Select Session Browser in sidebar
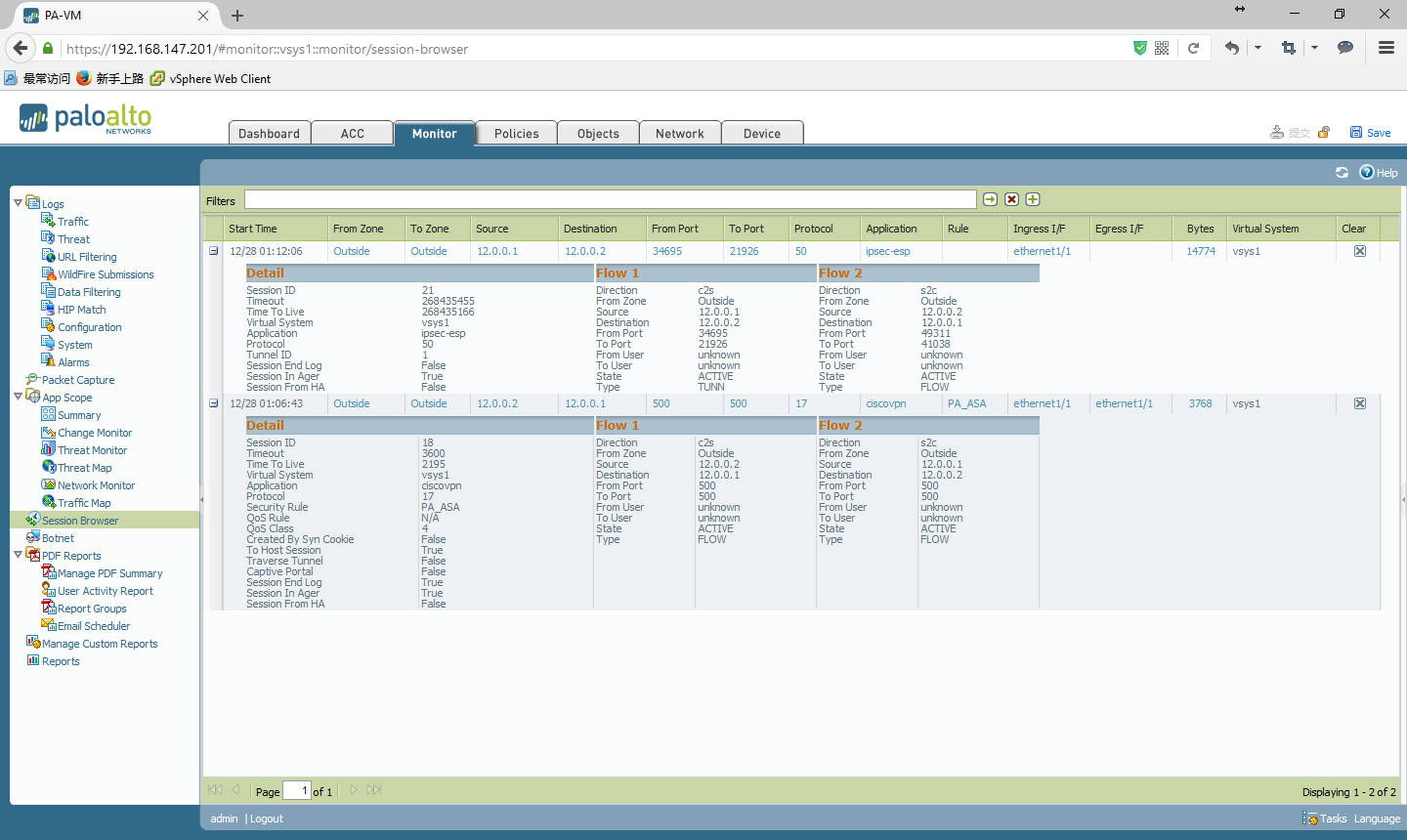1407x840 pixels. 80,521
